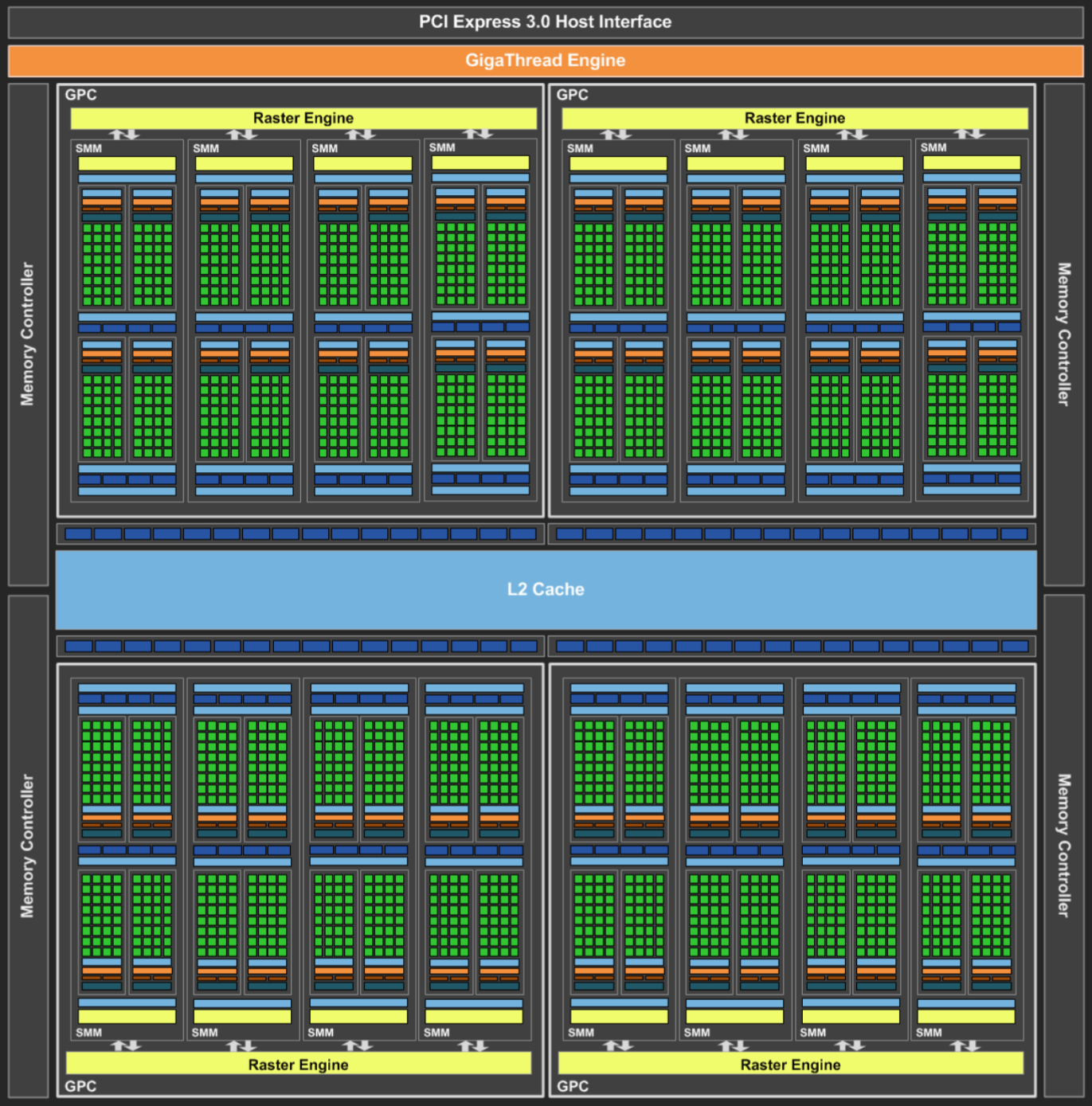Select the leftmost SMM label in upper-right GPC
Image resolution: width=1092 pixels, height=1106 pixels.
coord(580,148)
